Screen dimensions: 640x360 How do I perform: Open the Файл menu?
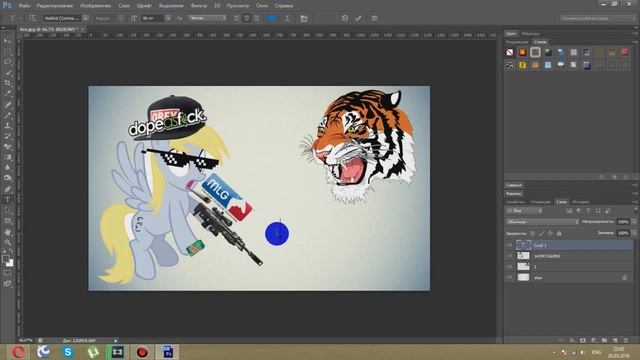[24, 6]
